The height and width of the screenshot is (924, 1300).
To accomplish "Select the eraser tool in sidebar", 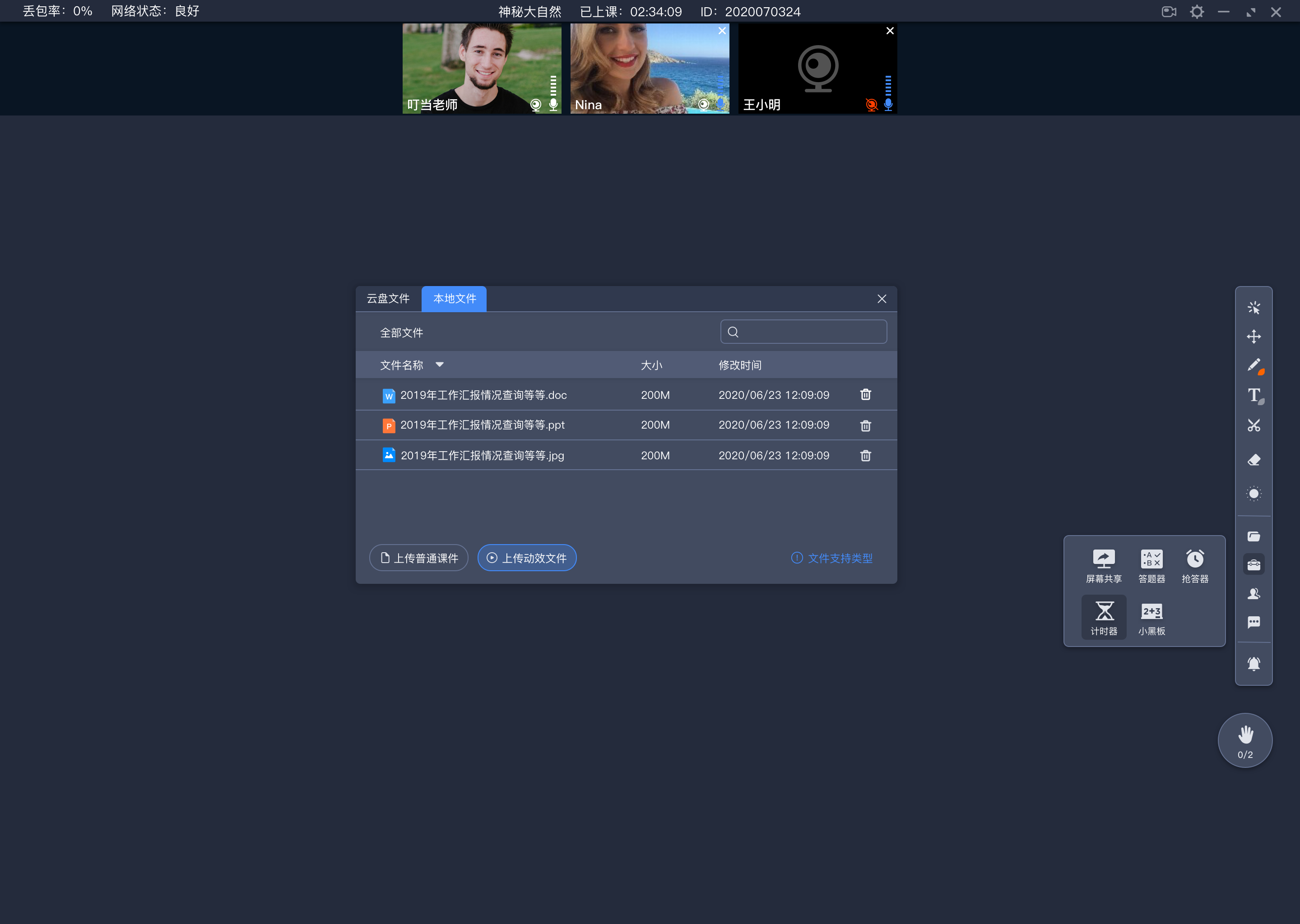I will tap(1255, 459).
